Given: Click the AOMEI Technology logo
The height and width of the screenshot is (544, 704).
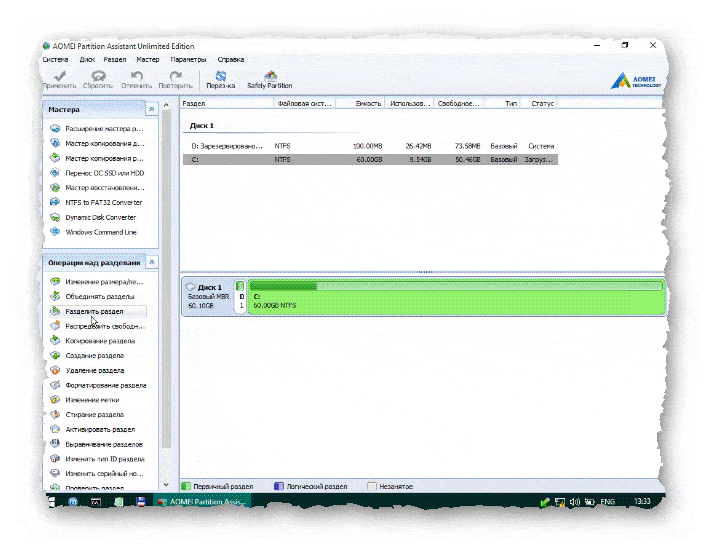Looking at the screenshot, I should tap(635, 81).
